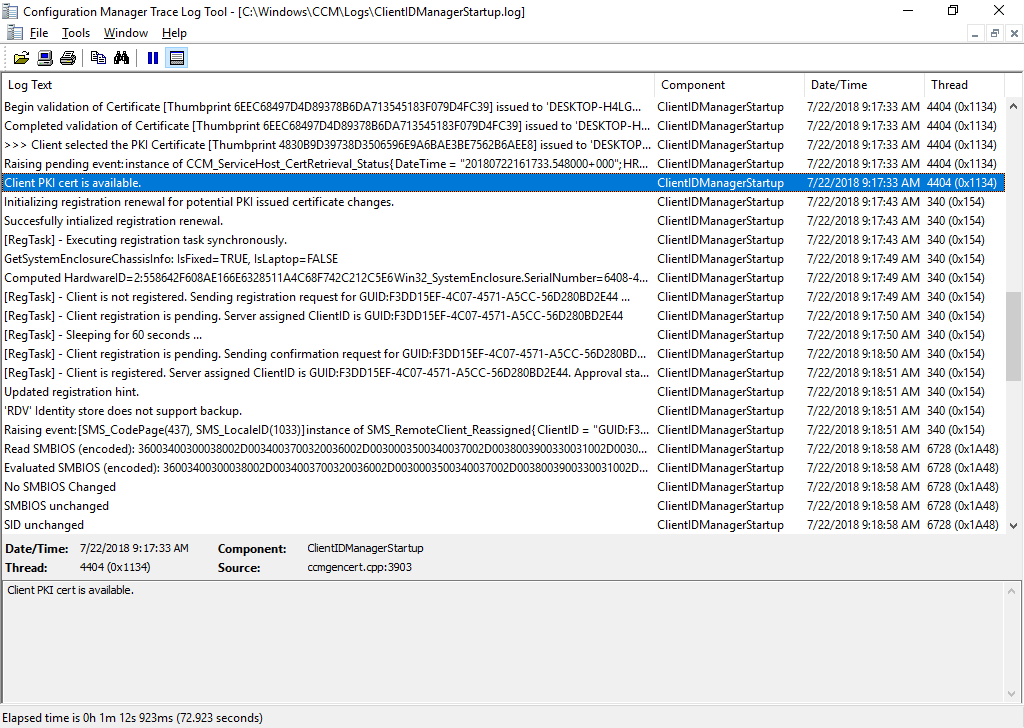Select row 'GetSystemEnclosureChassisInfo: IsFixed=TRUE'

[503, 259]
